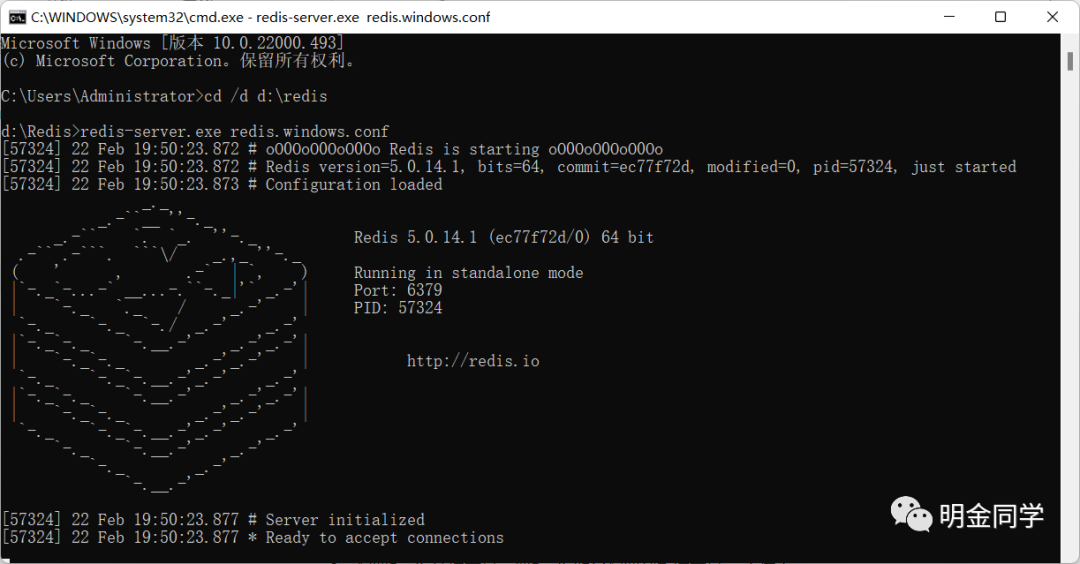Click the Redis ASCII cube logo
The height and width of the screenshot is (564, 1080).
(x=158, y=348)
